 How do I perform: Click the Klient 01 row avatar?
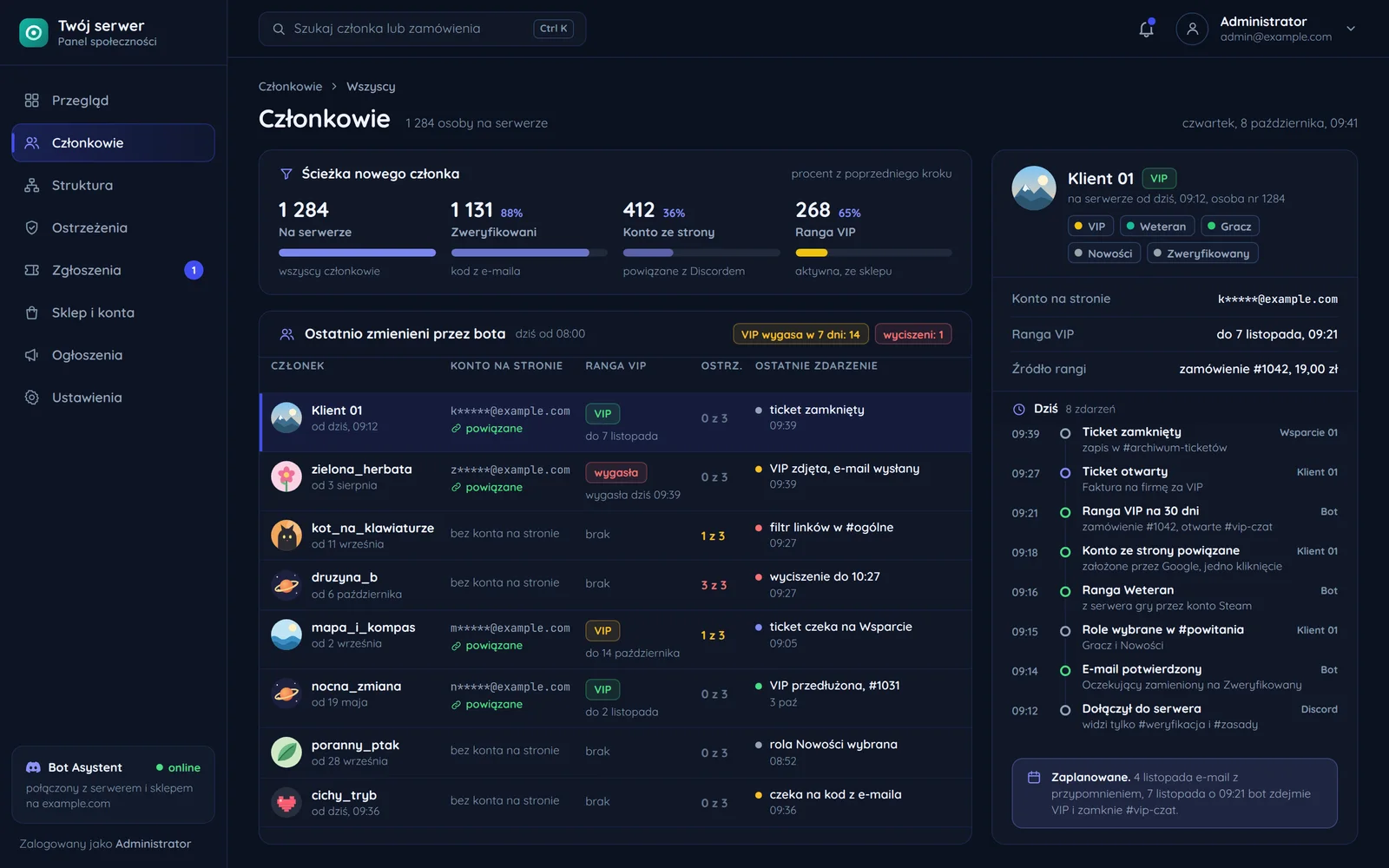click(x=286, y=418)
